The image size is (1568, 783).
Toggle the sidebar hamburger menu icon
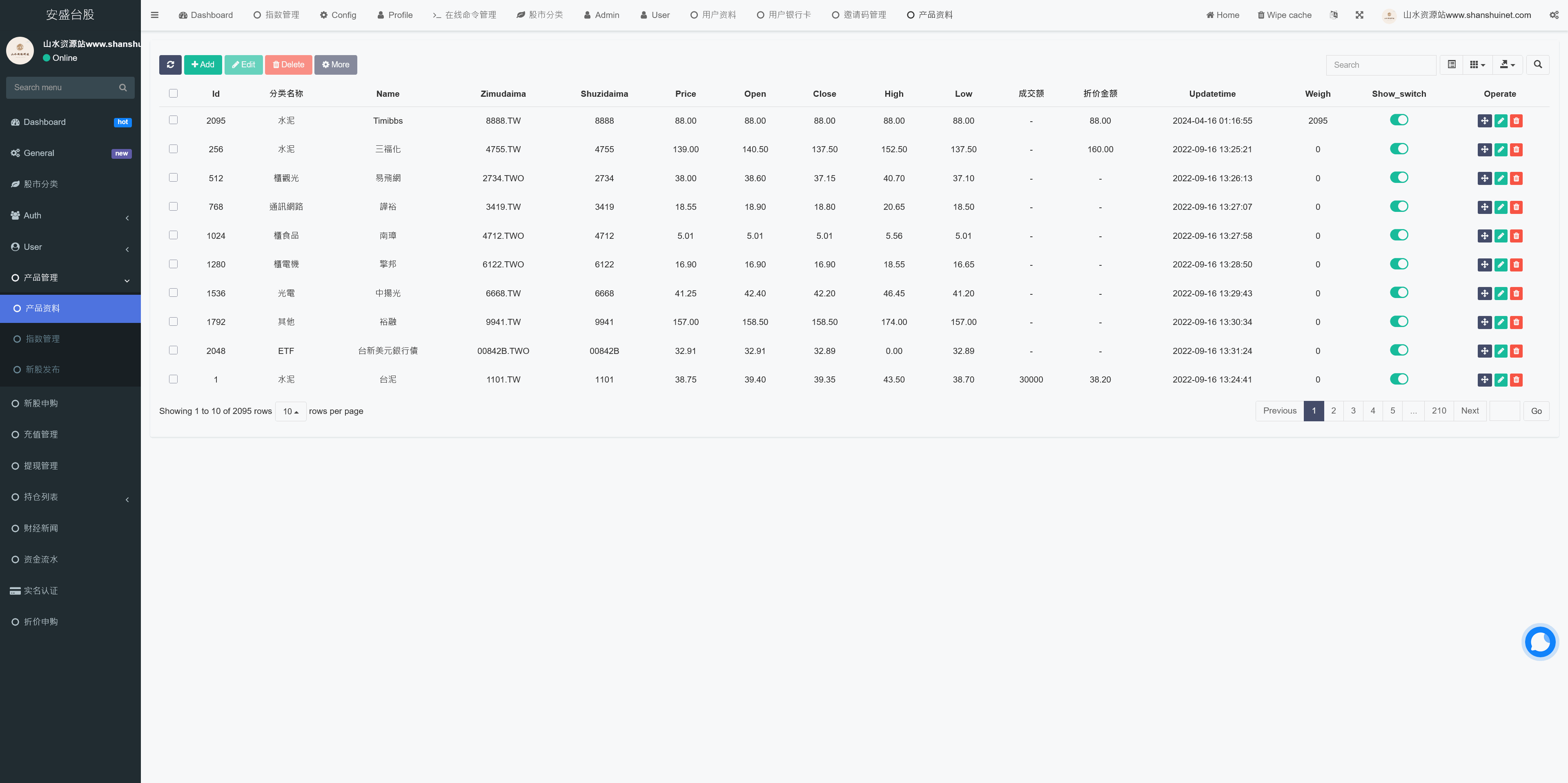(155, 15)
